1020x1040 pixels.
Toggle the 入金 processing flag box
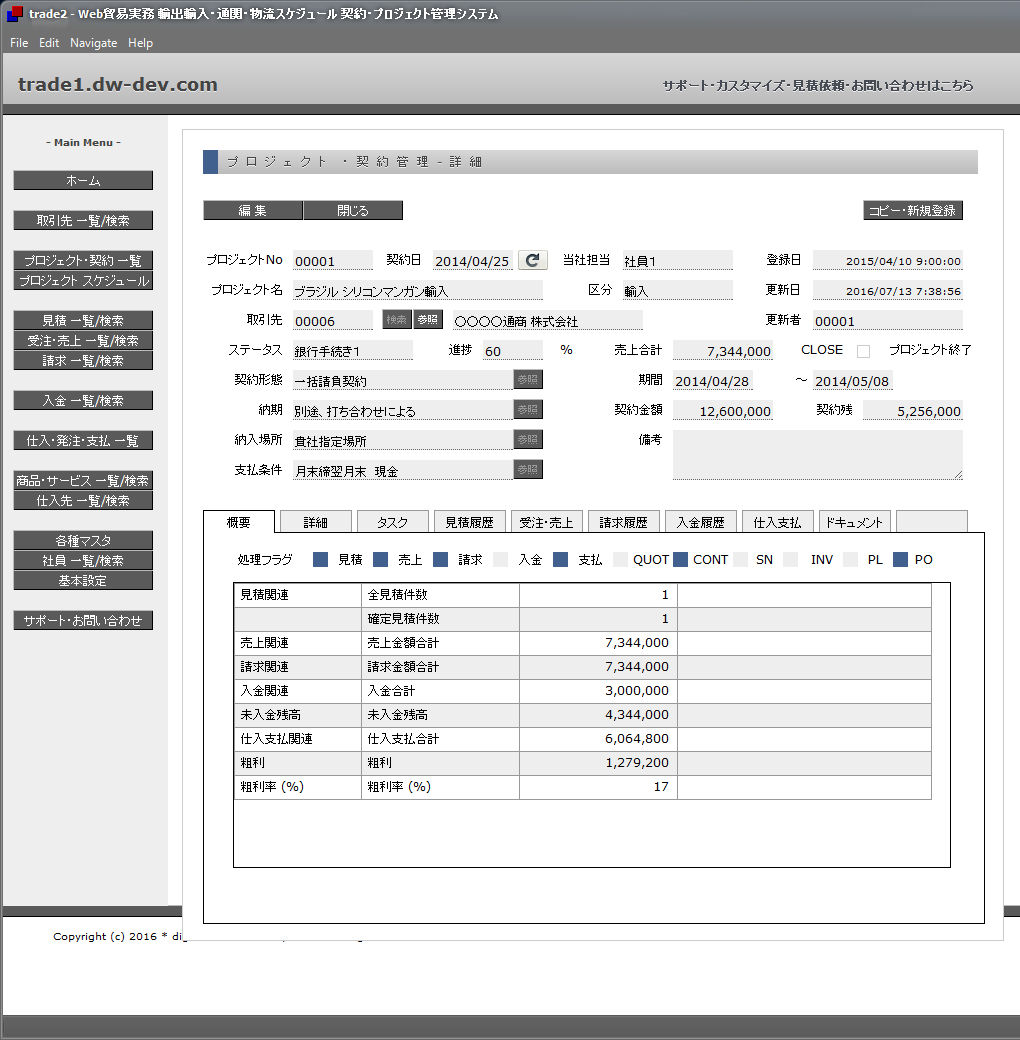pos(500,560)
